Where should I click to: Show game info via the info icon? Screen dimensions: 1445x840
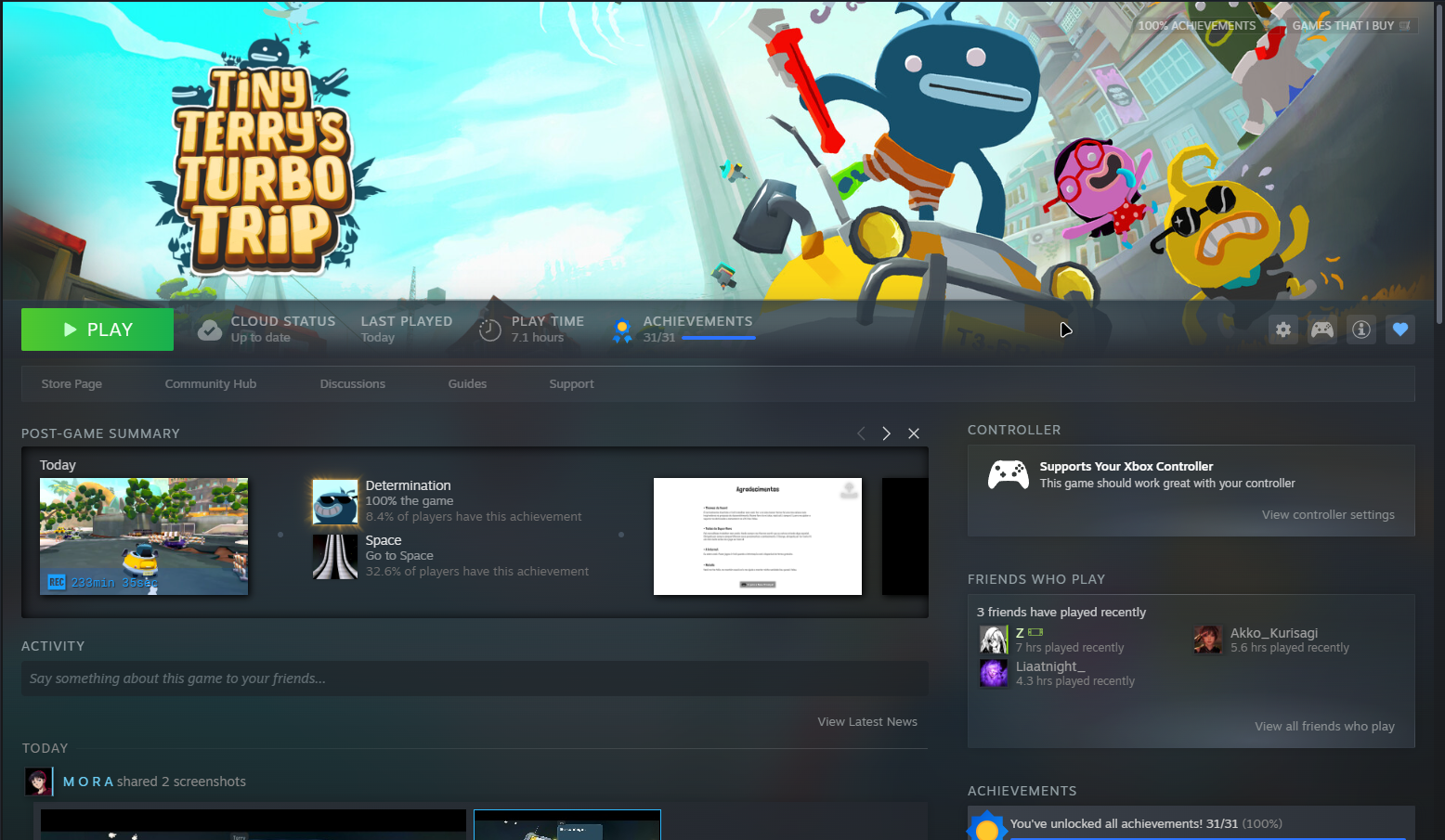coord(1361,330)
